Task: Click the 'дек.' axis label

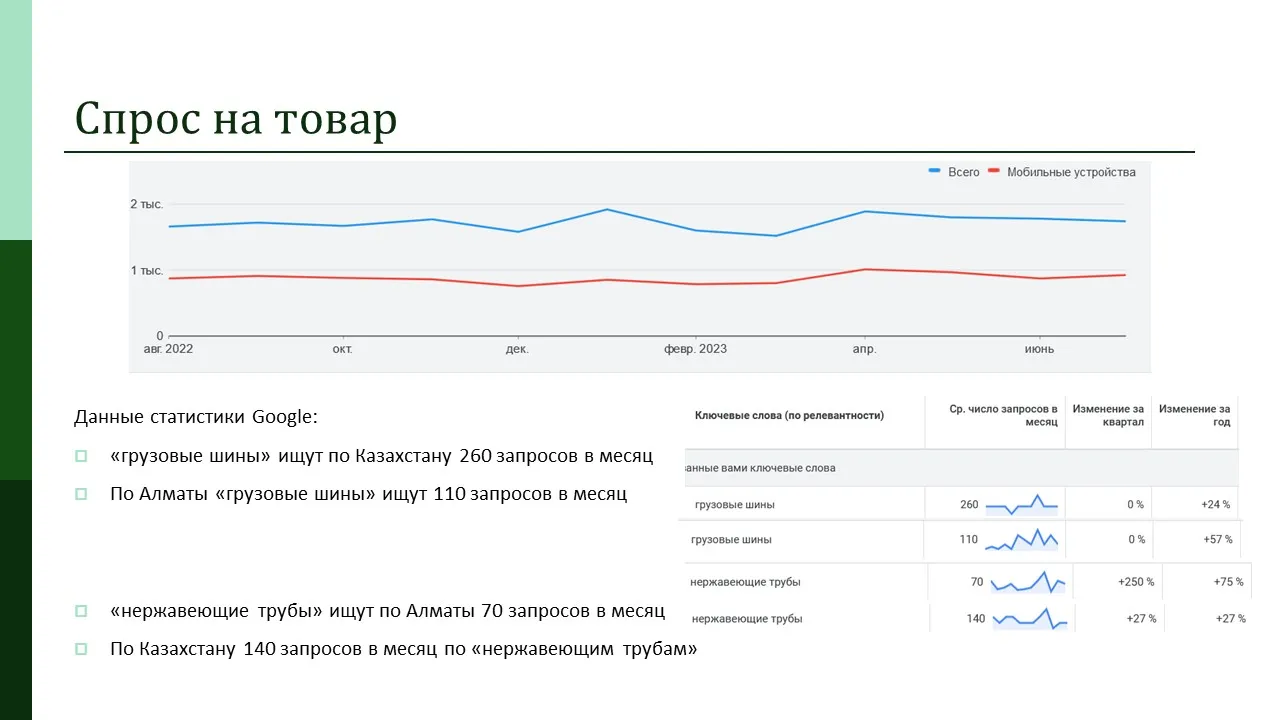Action: tap(517, 349)
